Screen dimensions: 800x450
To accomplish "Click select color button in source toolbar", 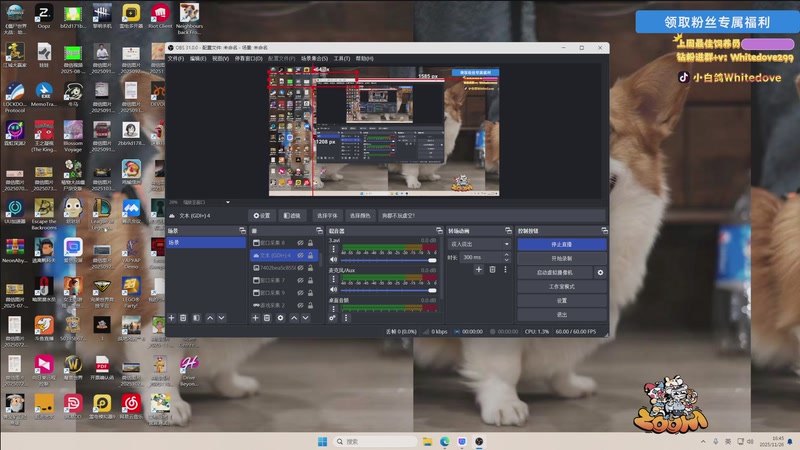I will [360, 216].
